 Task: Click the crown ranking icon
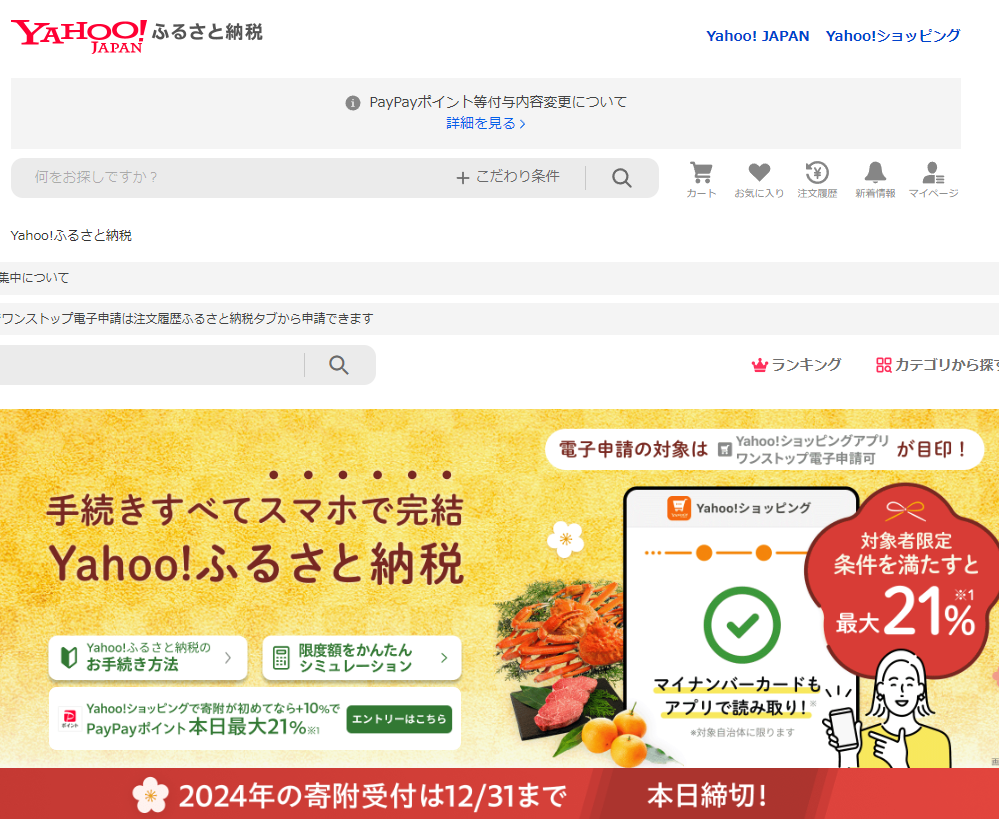(759, 365)
